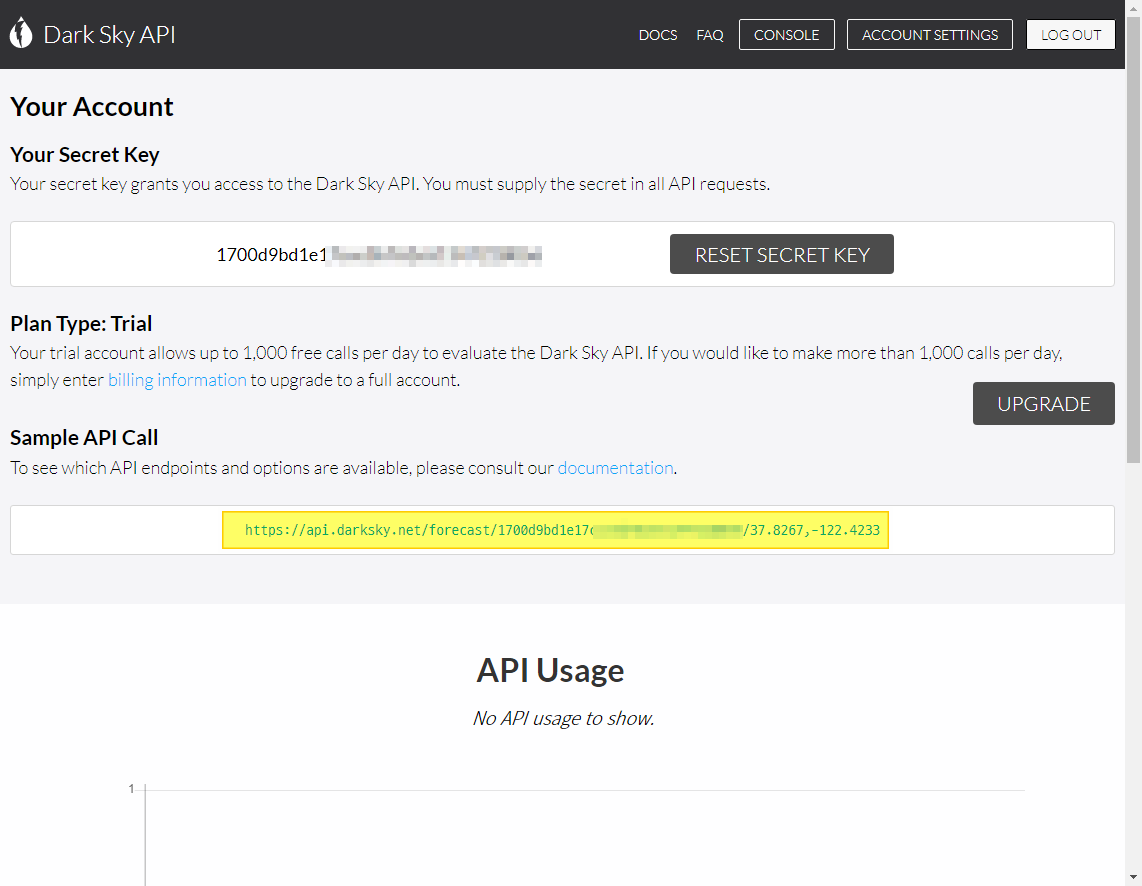Select the secret key text

(379, 255)
